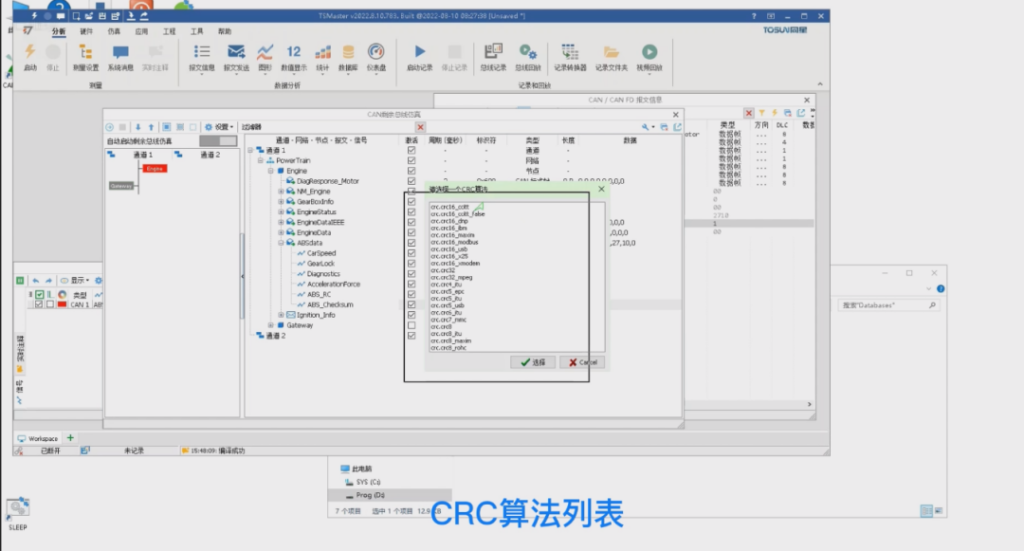Click the Cancel button in CRC dialog
The height and width of the screenshot is (551, 1024).
[x=582, y=362]
